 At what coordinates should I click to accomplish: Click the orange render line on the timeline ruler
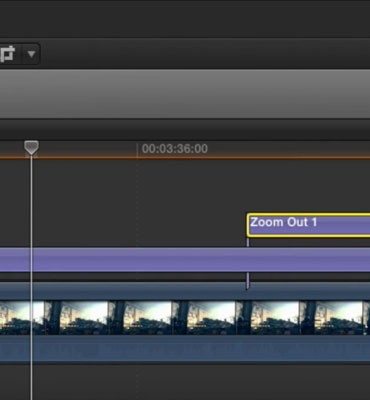[x=185, y=158]
